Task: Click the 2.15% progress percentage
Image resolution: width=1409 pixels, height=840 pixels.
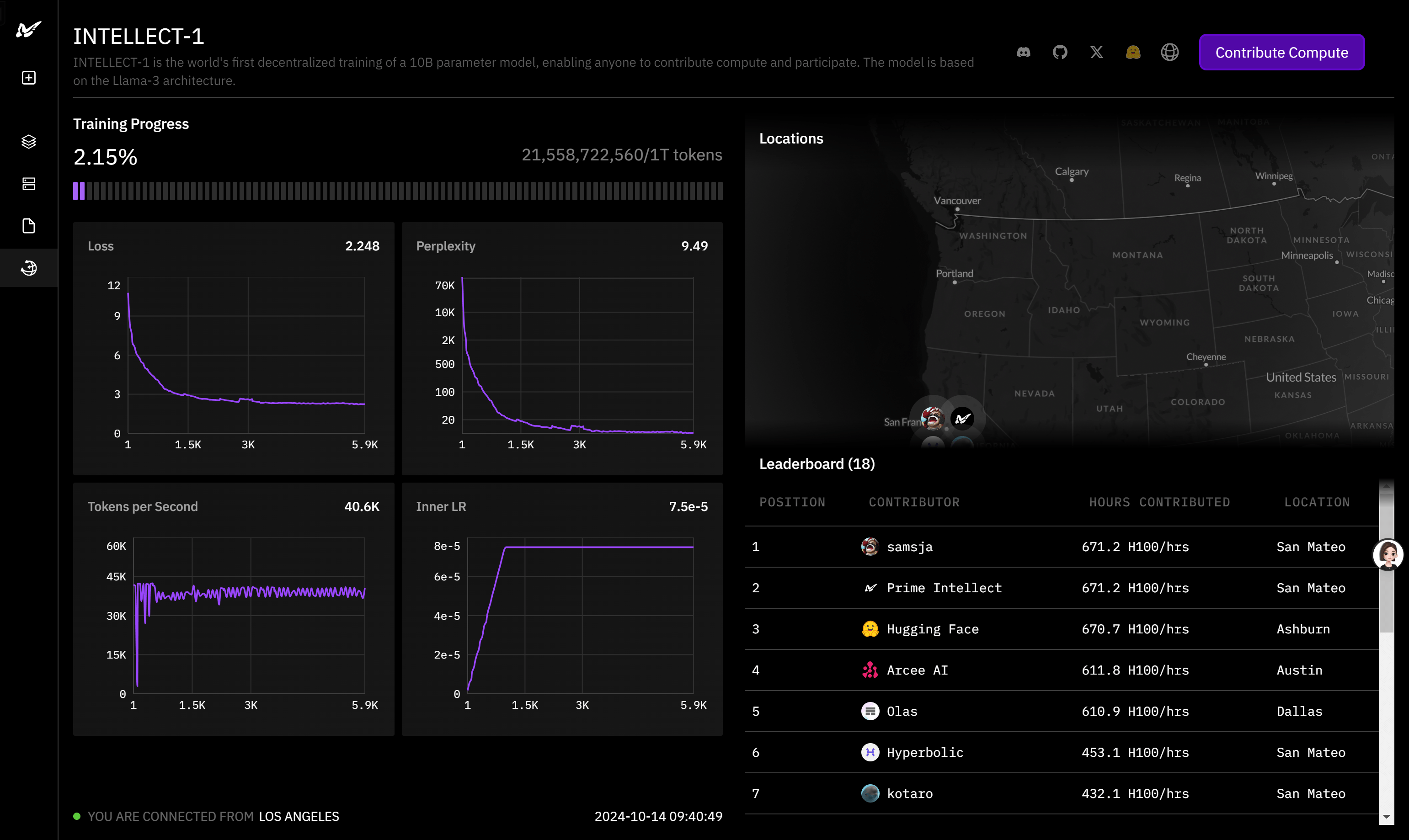Action: [x=105, y=157]
